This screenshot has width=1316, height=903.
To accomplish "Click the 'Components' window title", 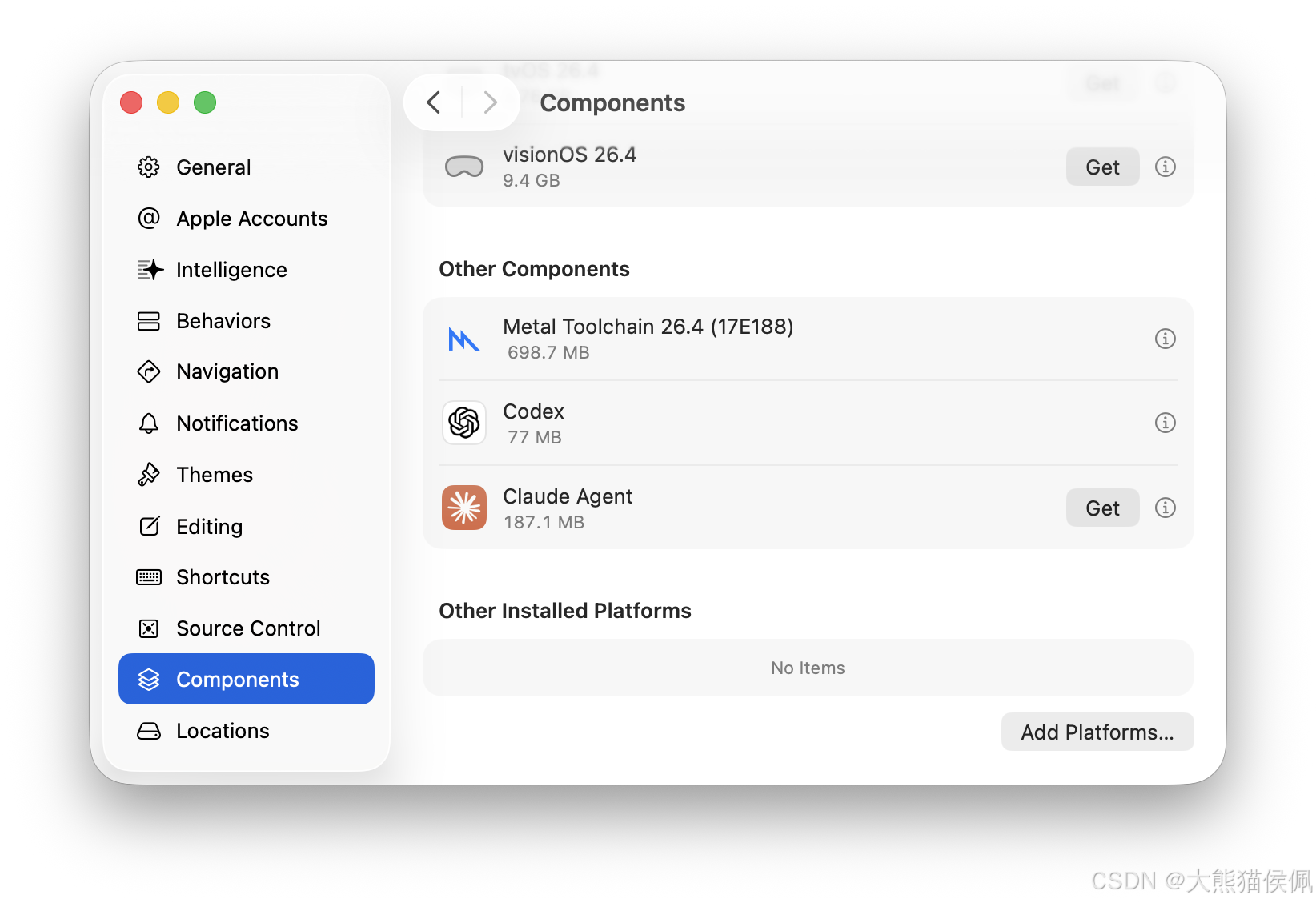I will (x=612, y=102).
